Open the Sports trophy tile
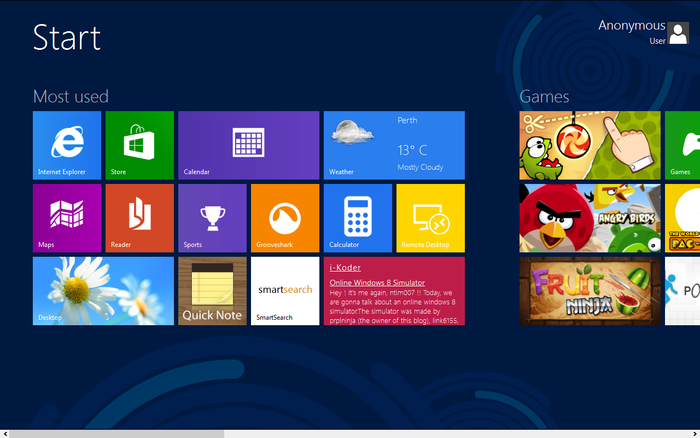This screenshot has width=700, height=438. click(x=212, y=217)
